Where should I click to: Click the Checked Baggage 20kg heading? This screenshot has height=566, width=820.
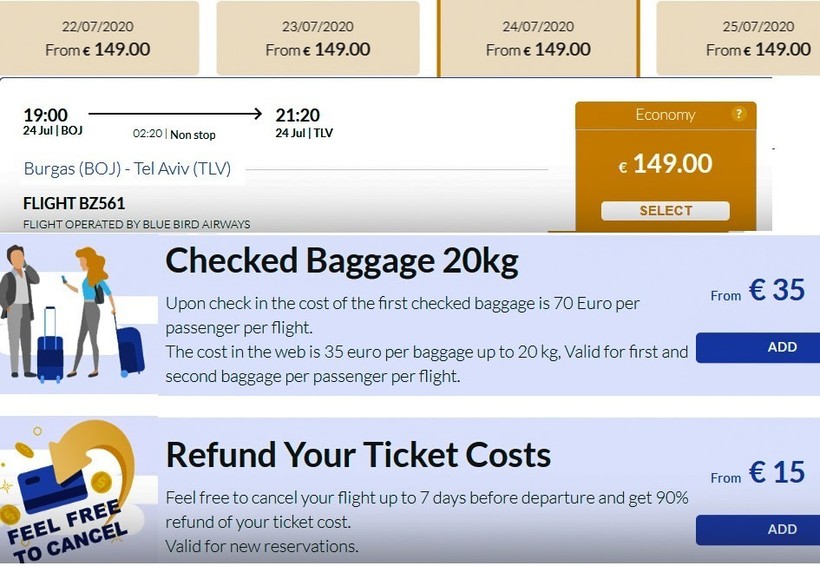click(342, 261)
